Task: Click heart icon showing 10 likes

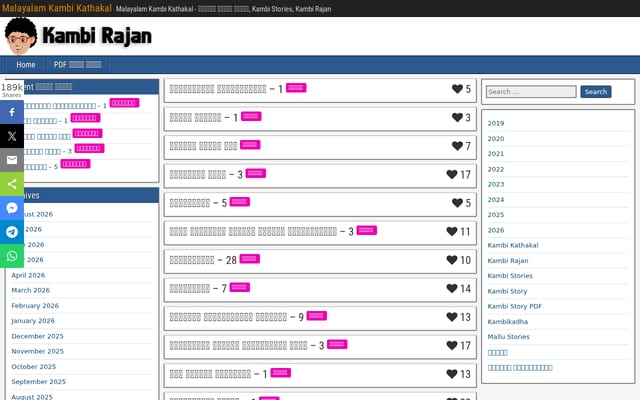Action: tap(452, 260)
